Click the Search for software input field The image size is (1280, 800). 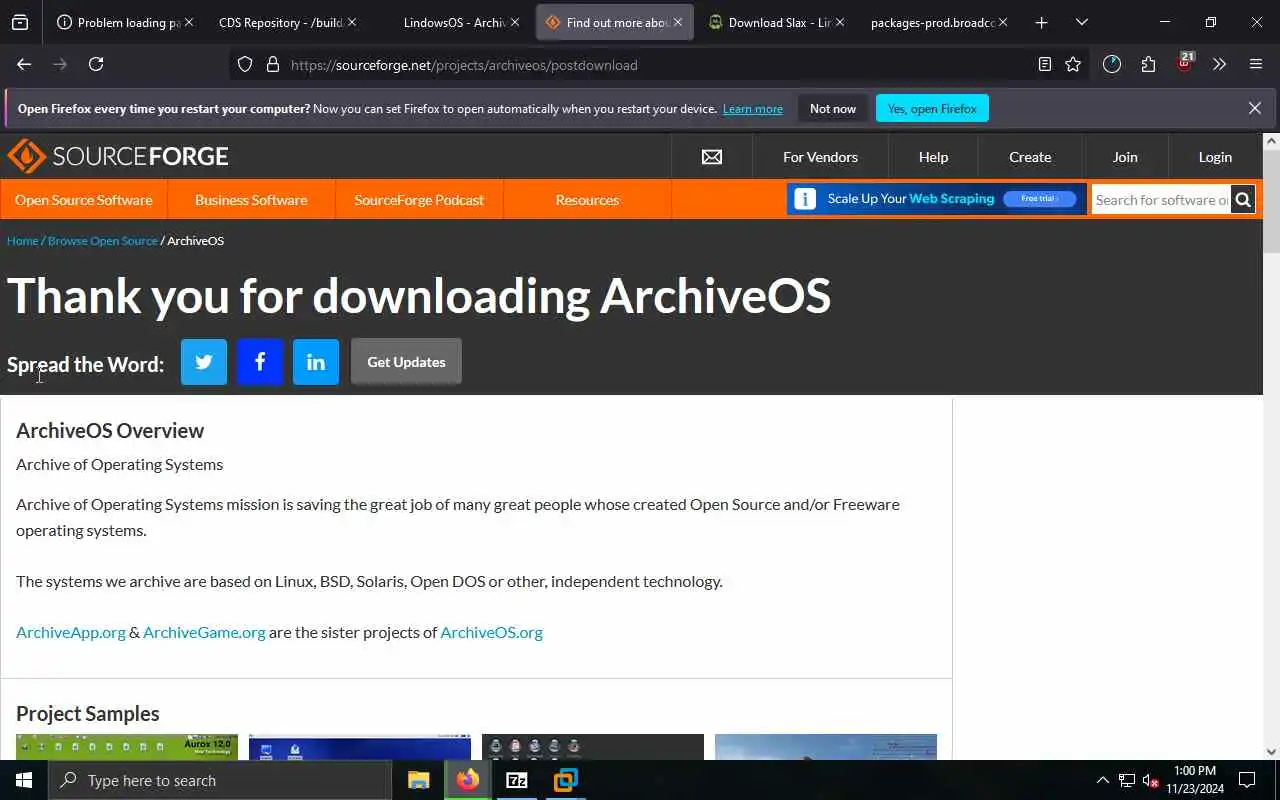click(x=1161, y=200)
